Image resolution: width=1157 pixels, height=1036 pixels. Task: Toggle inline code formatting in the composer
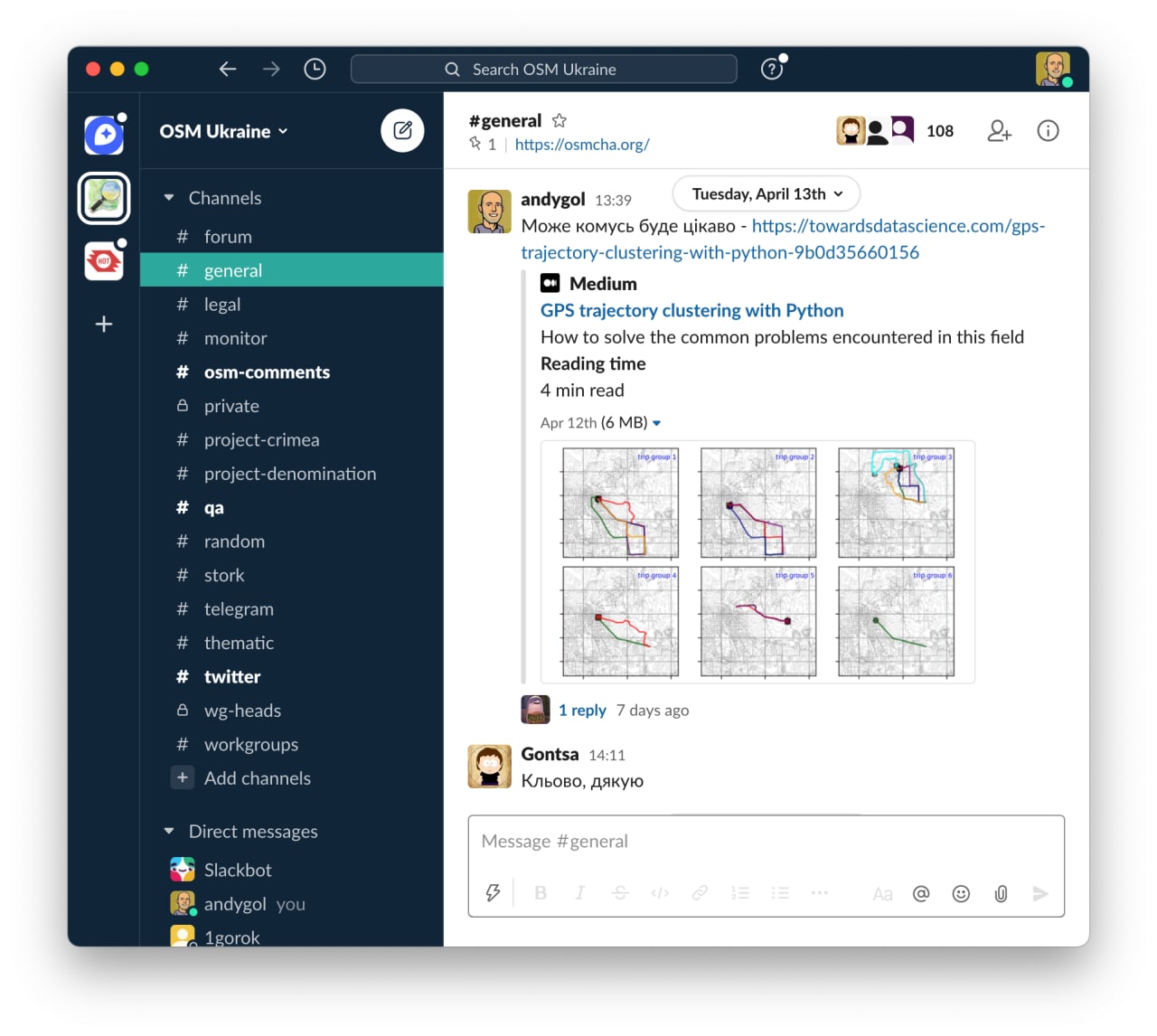(x=660, y=893)
